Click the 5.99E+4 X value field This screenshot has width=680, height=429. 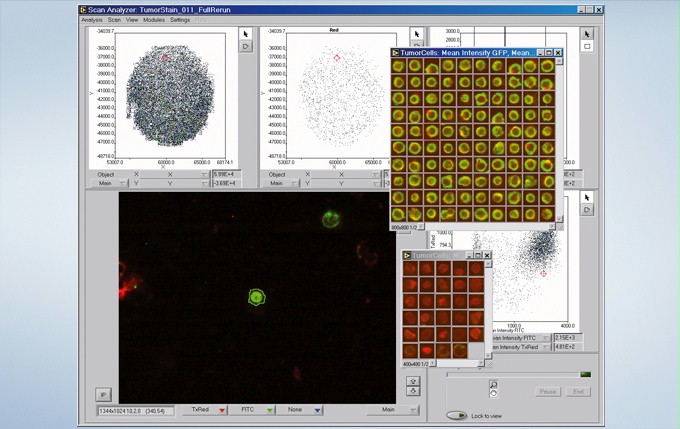[x=226, y=174]
